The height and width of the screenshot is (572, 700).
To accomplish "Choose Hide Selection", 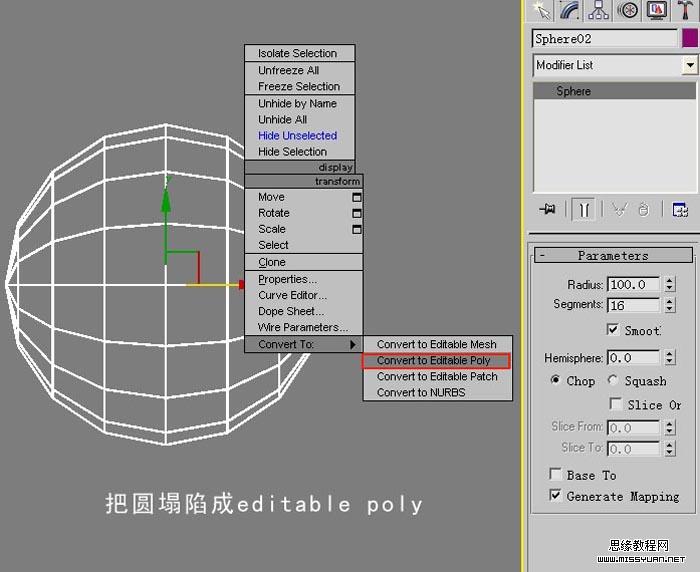I will click(300, 152).
